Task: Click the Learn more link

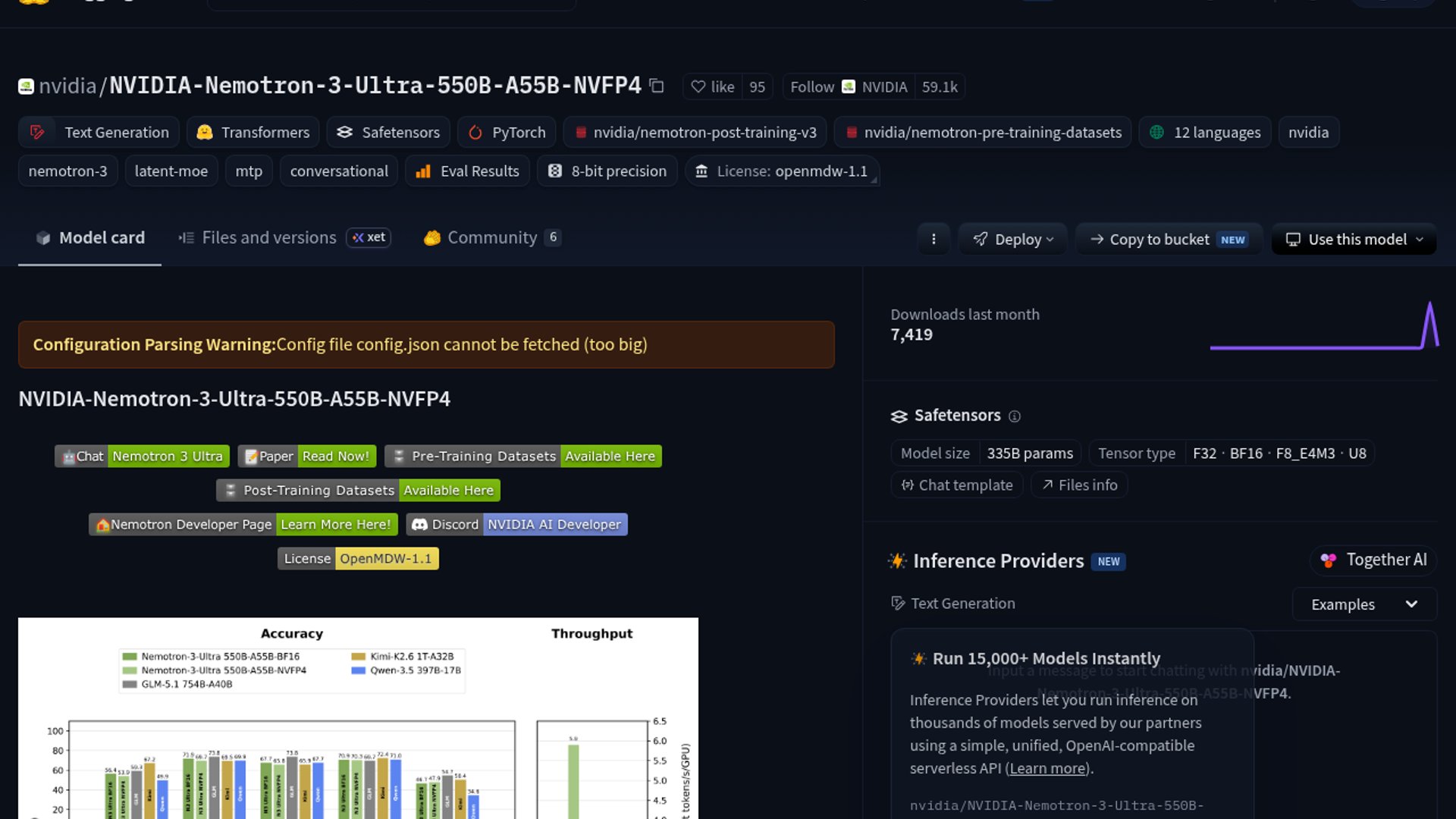Action: [x=1047, y=768]
